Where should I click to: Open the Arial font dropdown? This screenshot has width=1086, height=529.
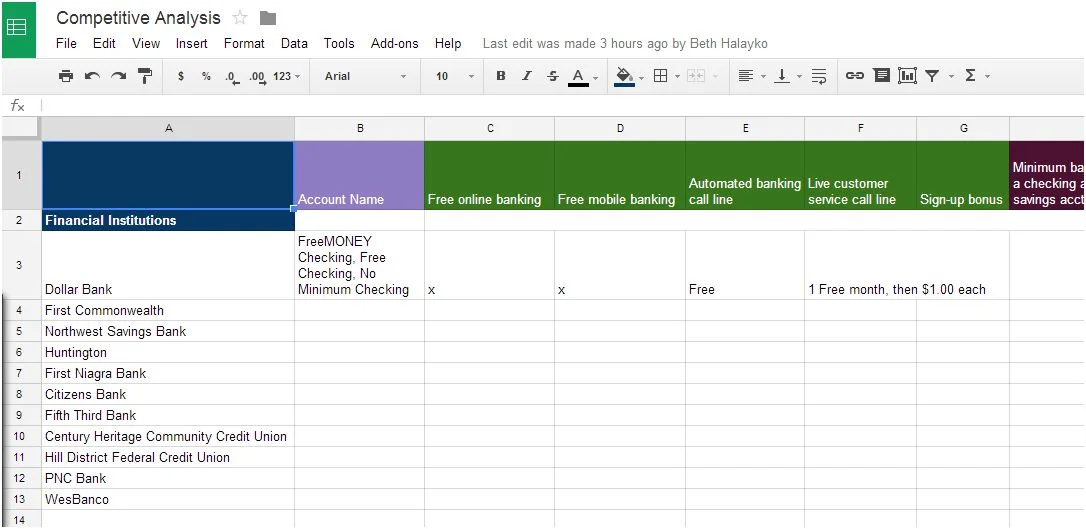pos(365,76)
